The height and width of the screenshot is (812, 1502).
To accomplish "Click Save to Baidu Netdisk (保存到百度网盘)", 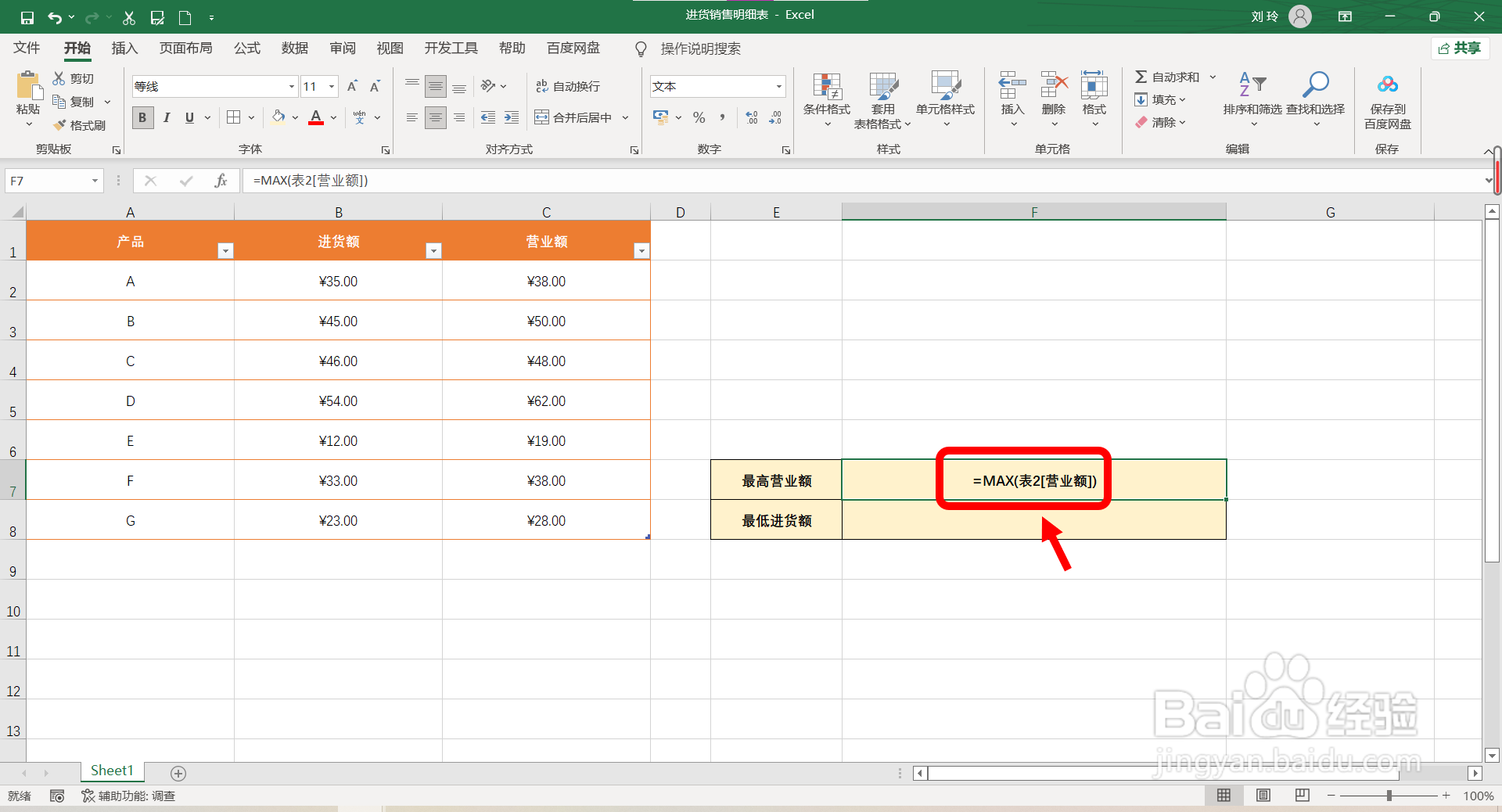I will click(x=1388, y=100).
